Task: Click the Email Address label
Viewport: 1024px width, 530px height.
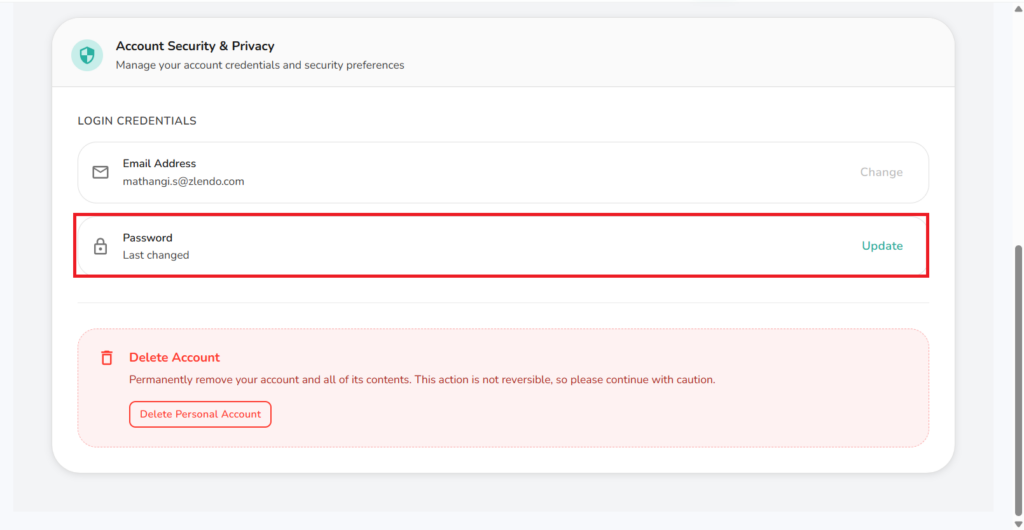Action: [x=159, y=163]
